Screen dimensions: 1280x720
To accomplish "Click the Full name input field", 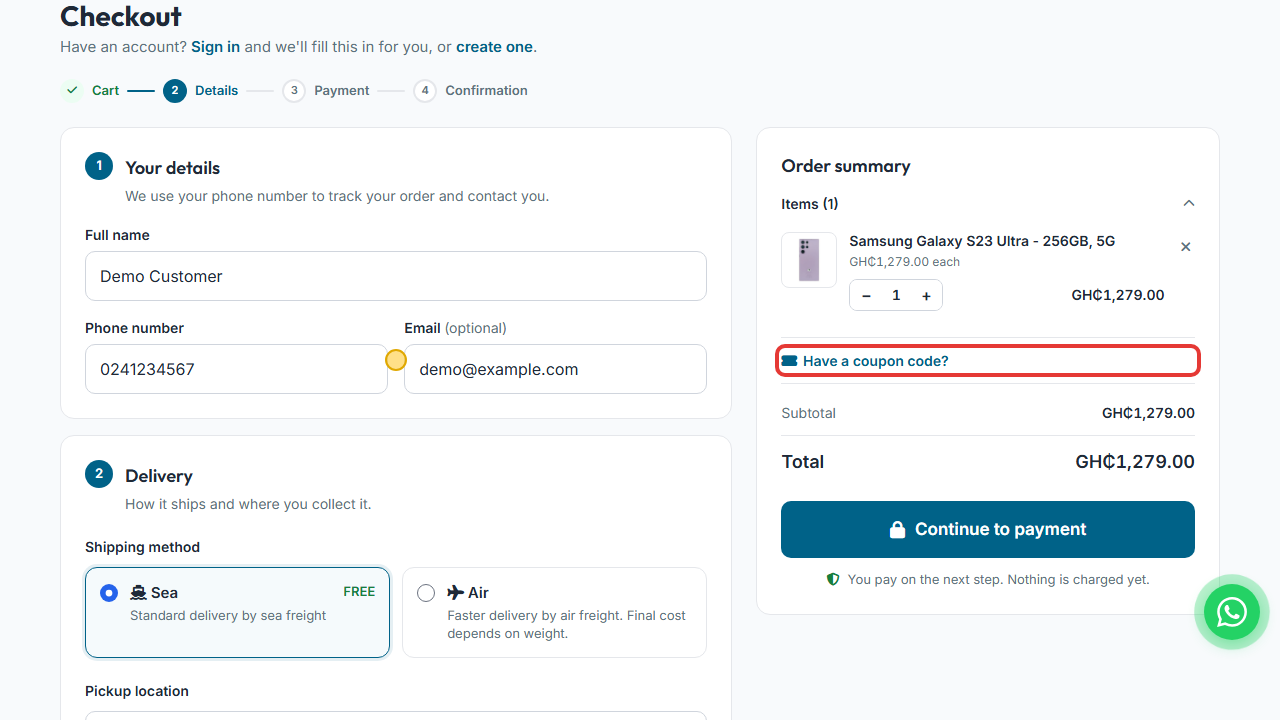I will [x=396, y=276].
